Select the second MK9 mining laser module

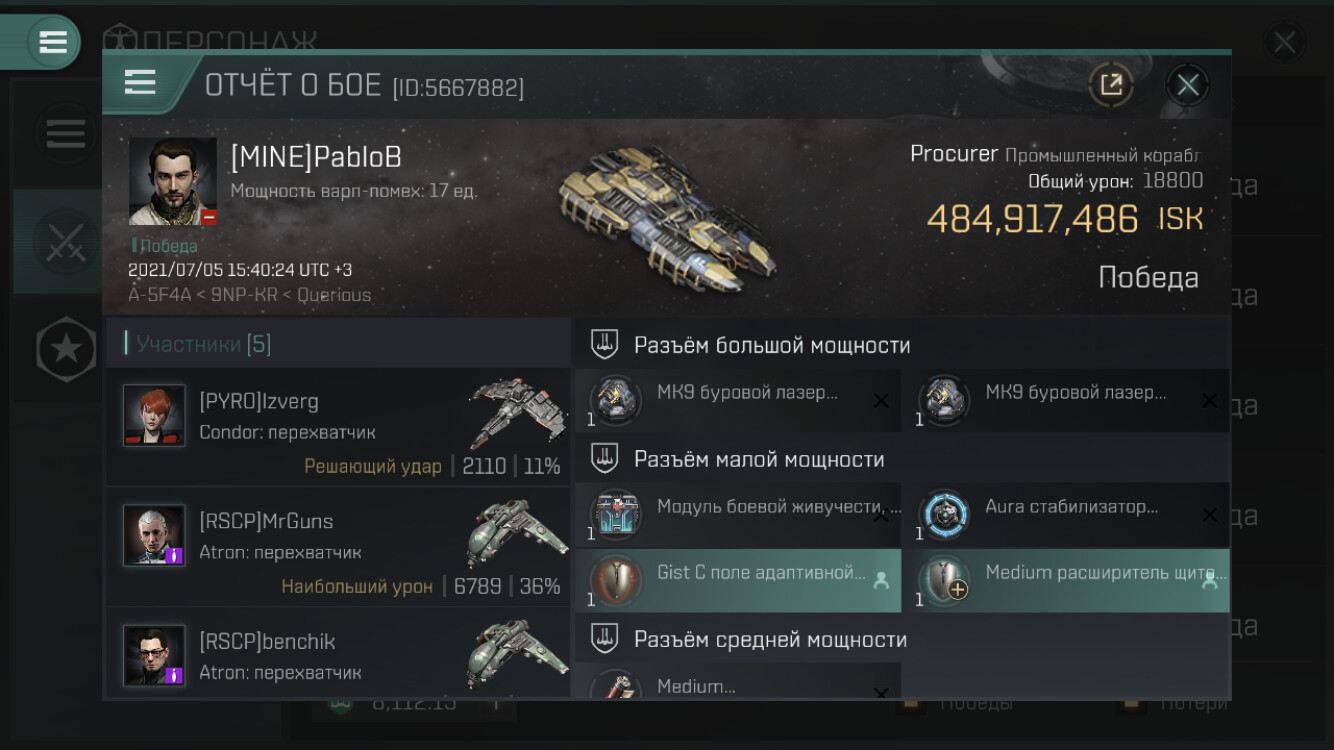point(1066,400)
